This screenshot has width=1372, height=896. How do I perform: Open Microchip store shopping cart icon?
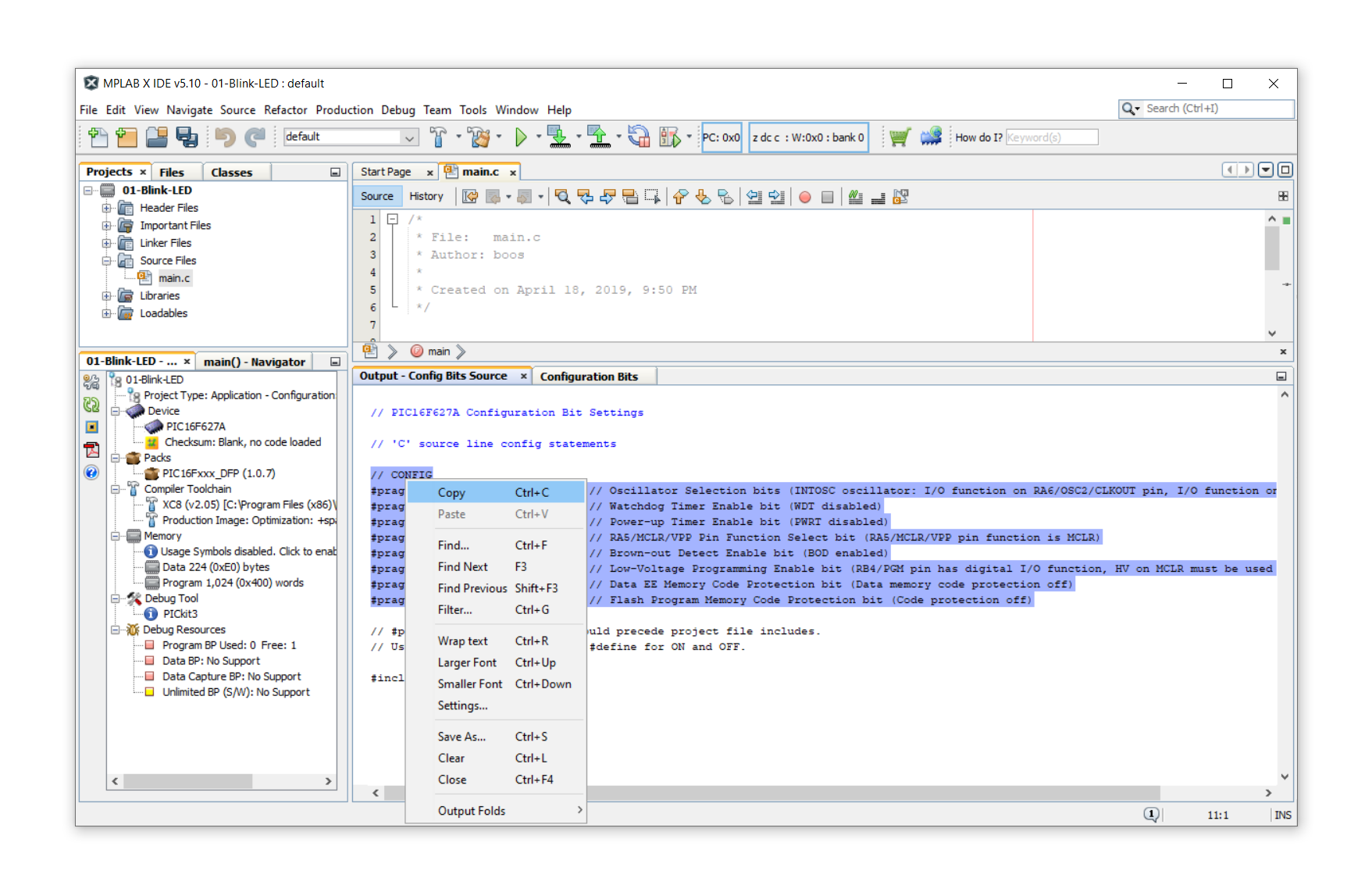(900, 137)
